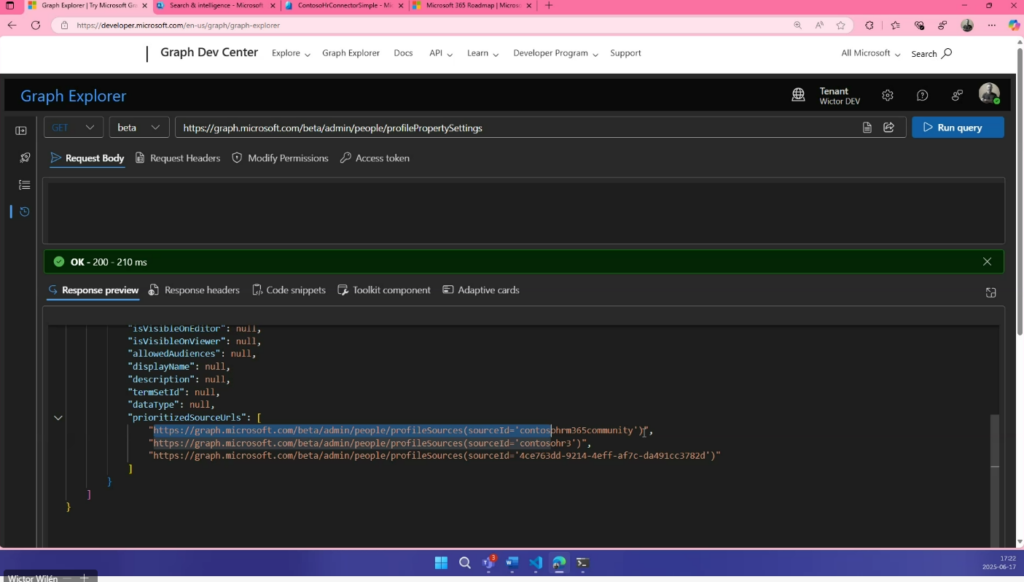This screenshot has height=582, width=1024.
Task: Dismiss the OK 200 status banner
Action: (987, 261)
